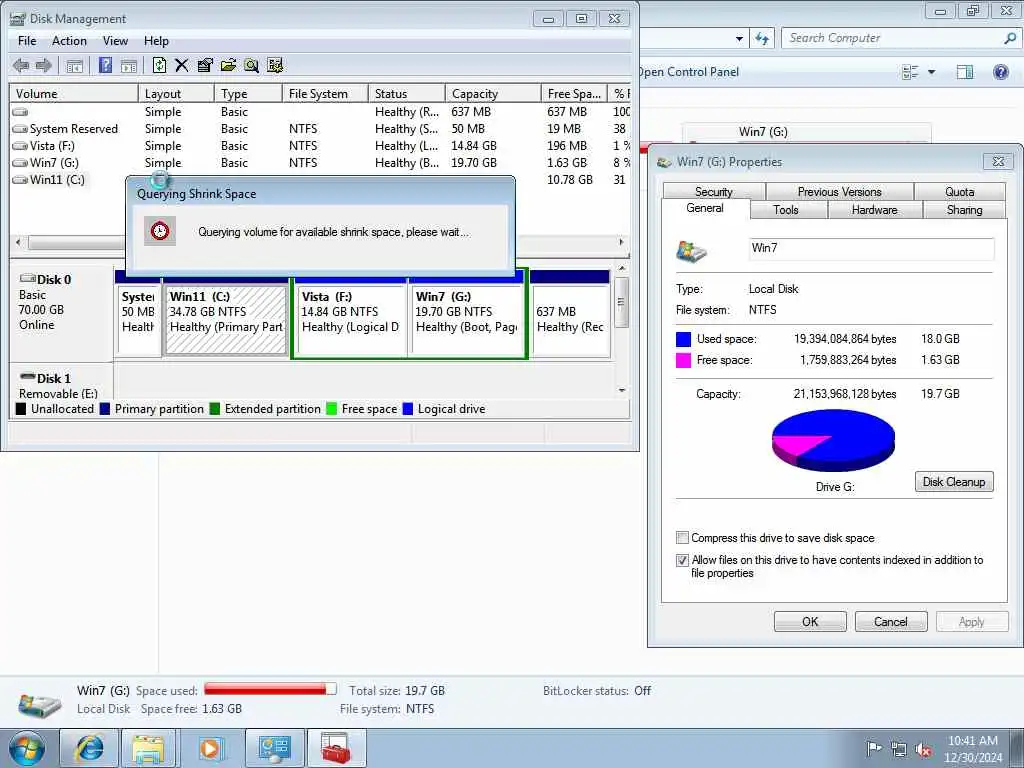
Task: Open the View menu
Action: (115, 40)
